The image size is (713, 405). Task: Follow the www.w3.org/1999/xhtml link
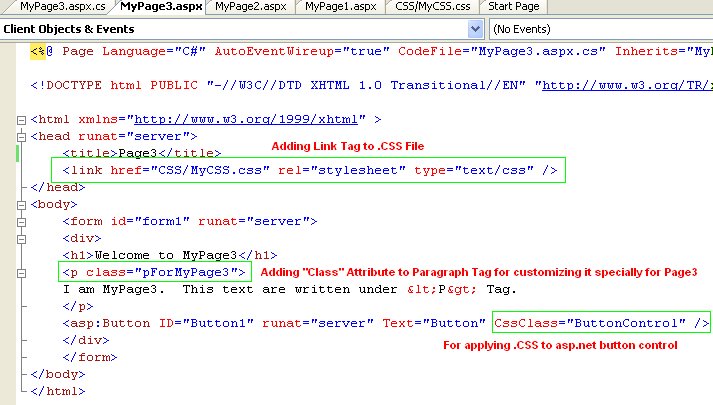pyautogui.click(x=246, y=120)
